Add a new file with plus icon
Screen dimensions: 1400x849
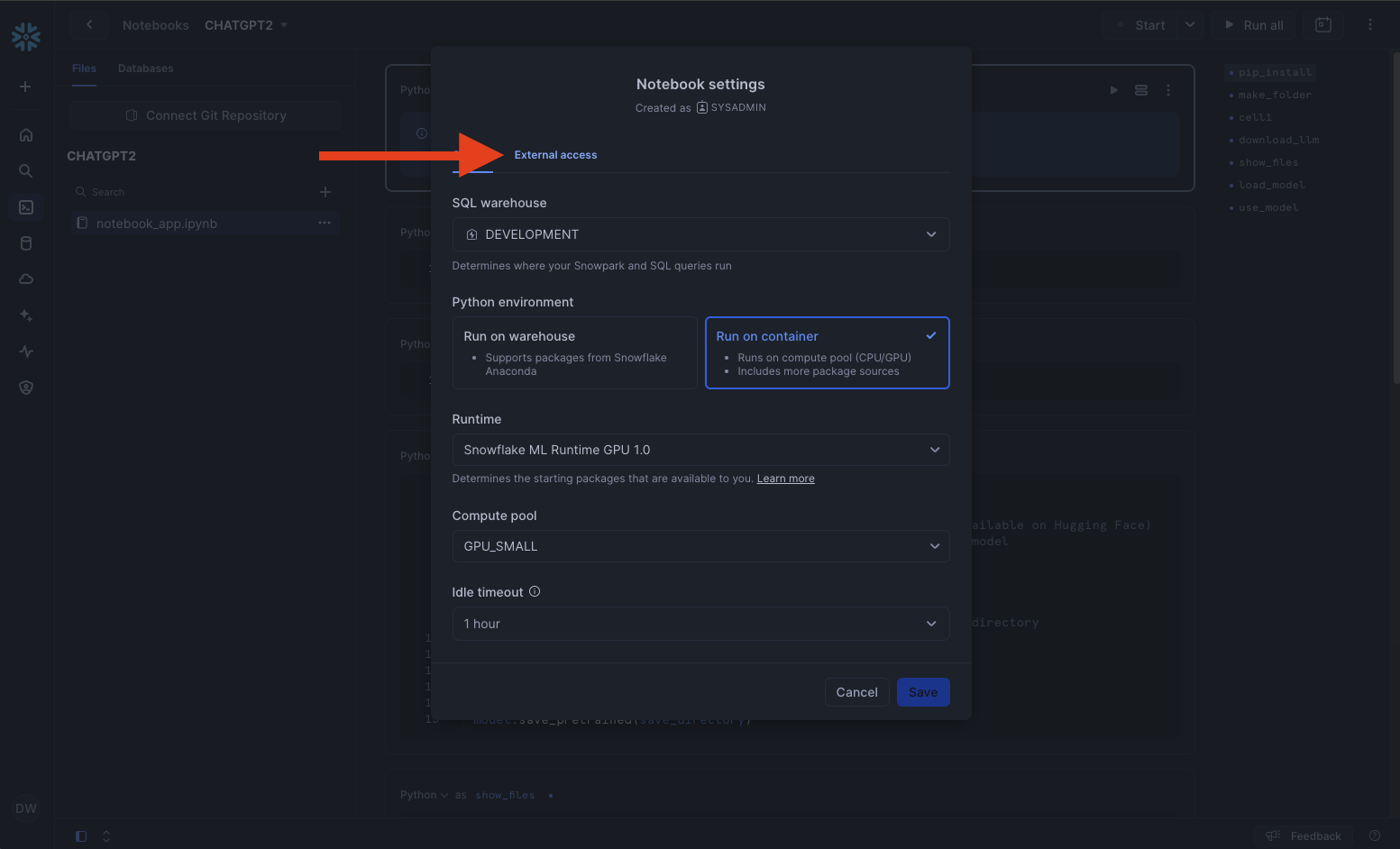[325, 192]
